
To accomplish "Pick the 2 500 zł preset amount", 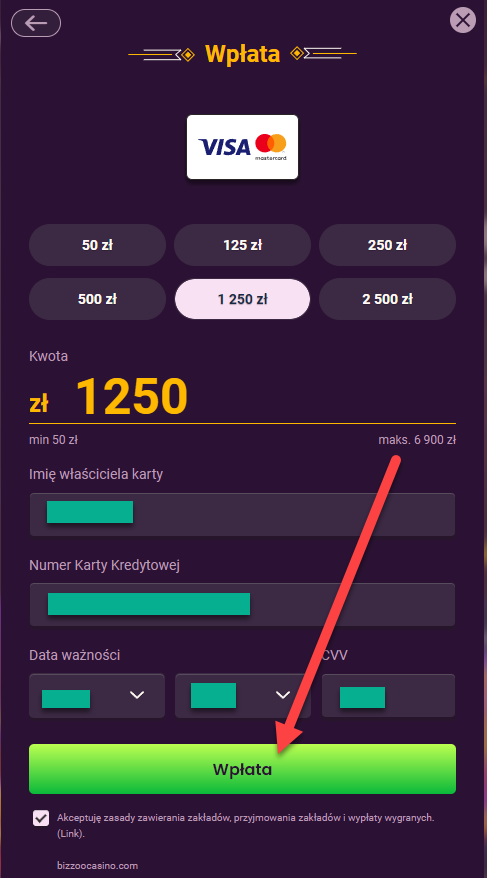I will point(387,299).
